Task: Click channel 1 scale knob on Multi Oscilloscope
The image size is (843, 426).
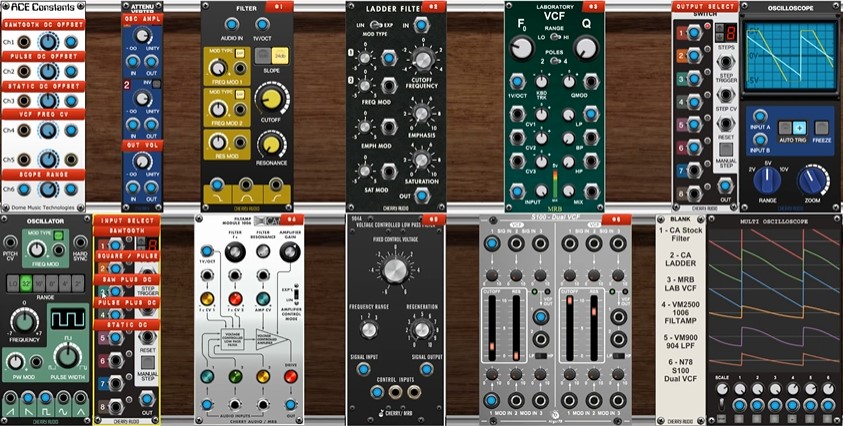Action: point(739,388)
